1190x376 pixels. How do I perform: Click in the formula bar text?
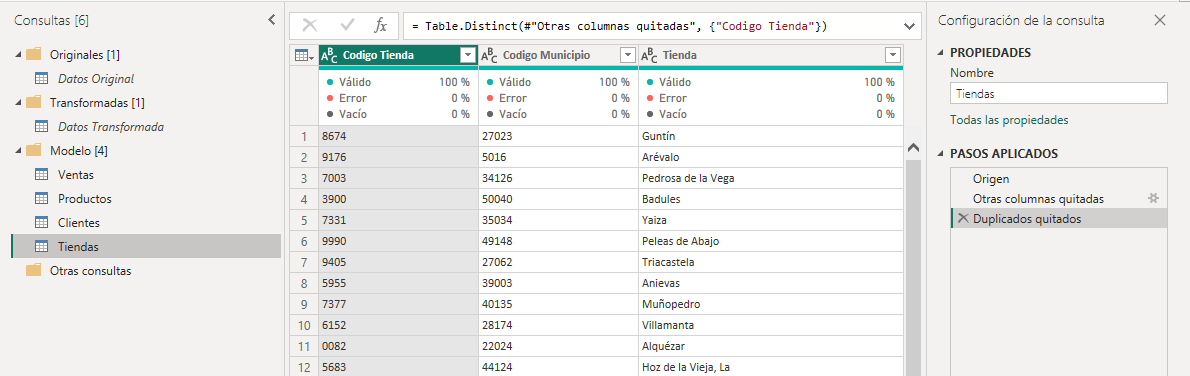(619, 26)
